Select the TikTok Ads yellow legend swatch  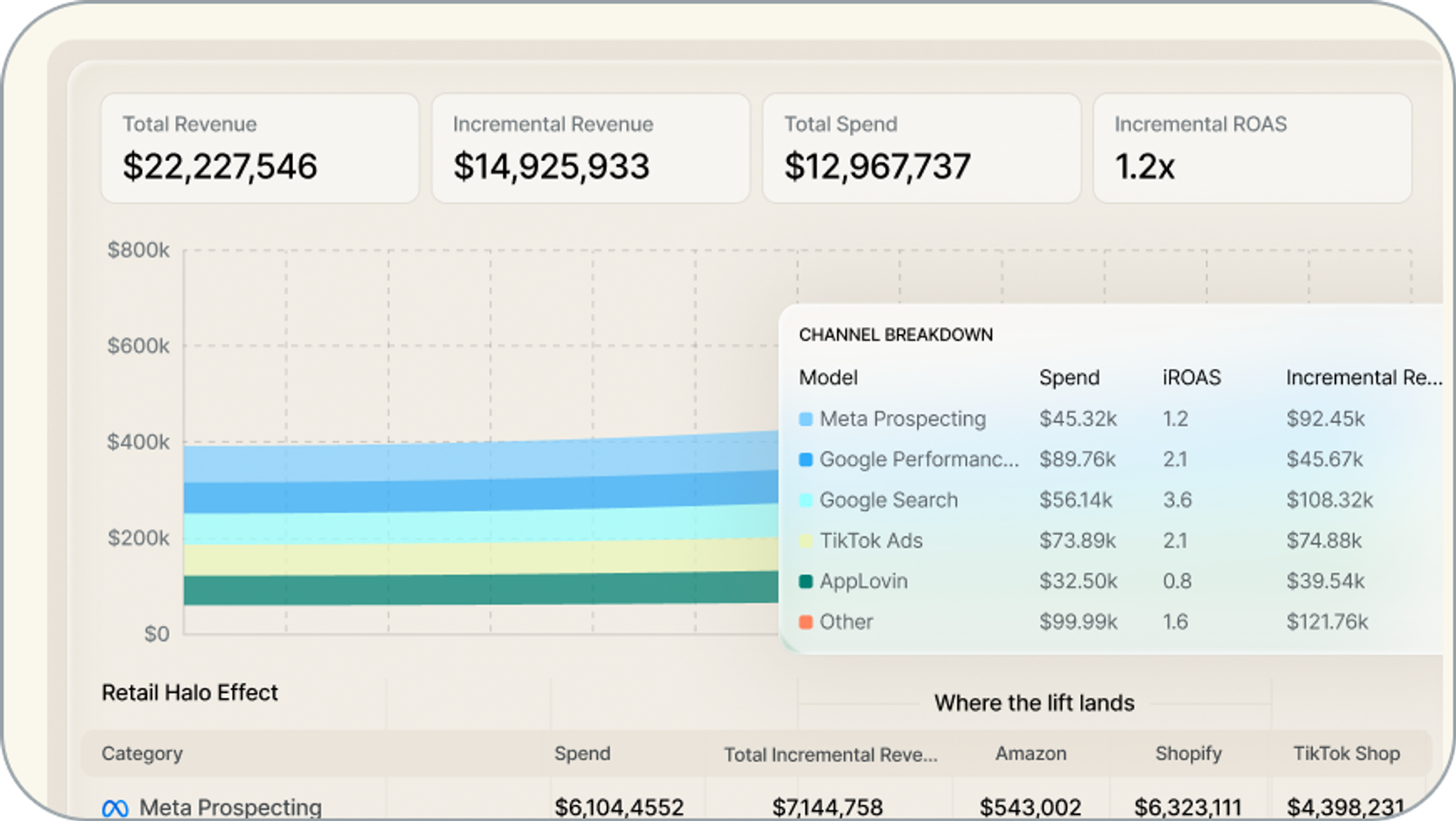806,541
